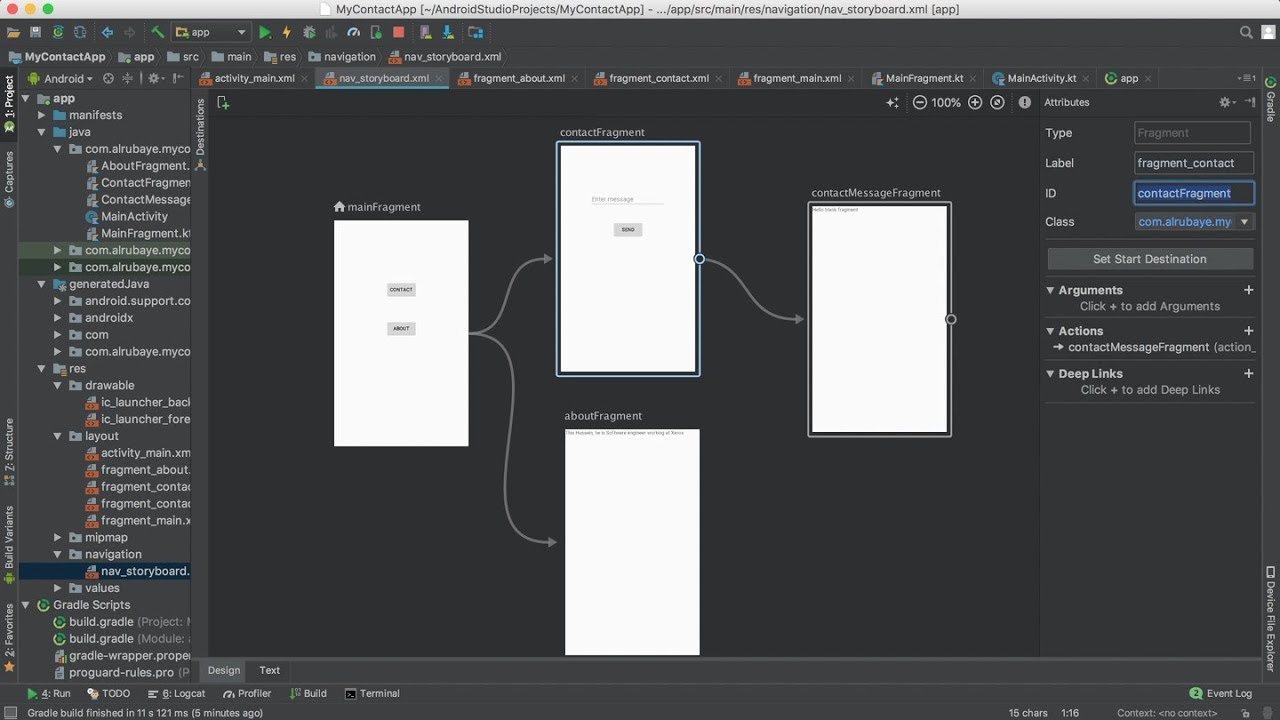Zoom in with the plus magnifier icon
The image size is (1280, 720).
point(975,102)
